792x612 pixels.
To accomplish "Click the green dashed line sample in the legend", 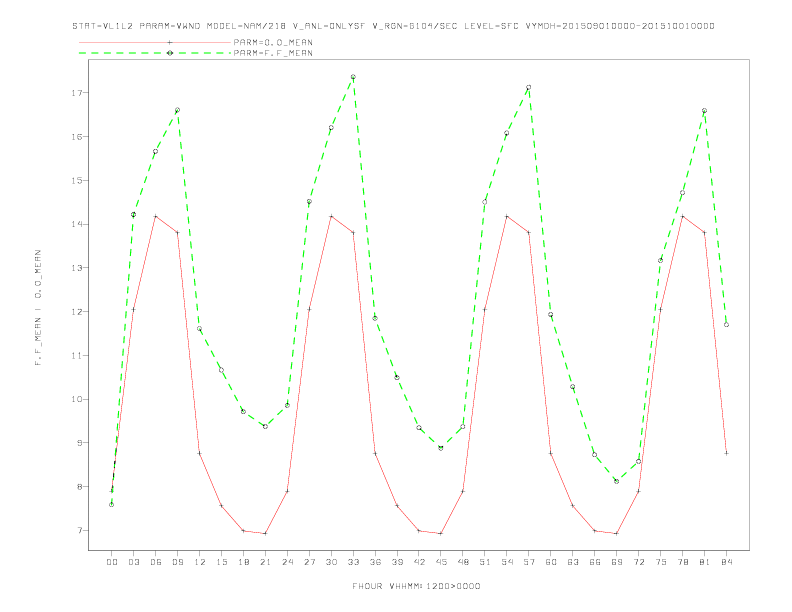I will tap(155, 53).
